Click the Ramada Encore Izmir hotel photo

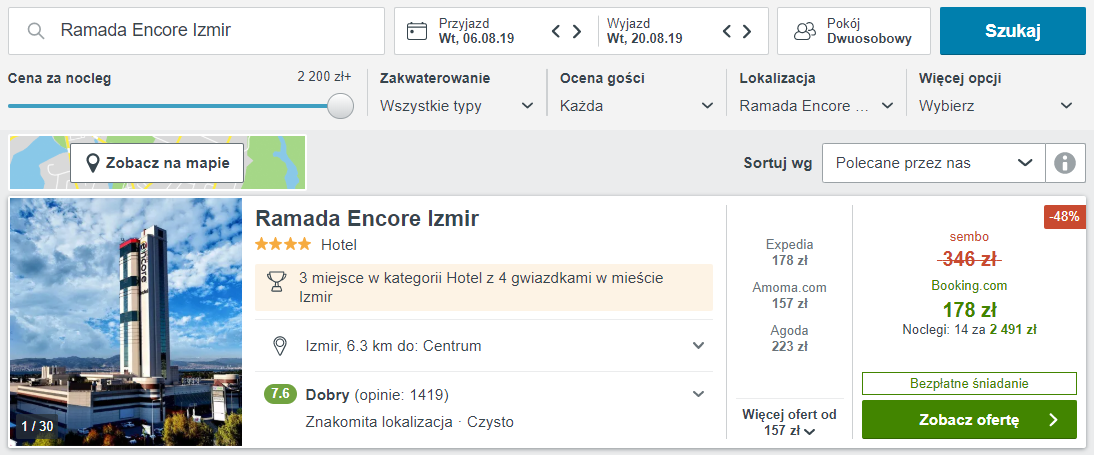pos(126,322)
